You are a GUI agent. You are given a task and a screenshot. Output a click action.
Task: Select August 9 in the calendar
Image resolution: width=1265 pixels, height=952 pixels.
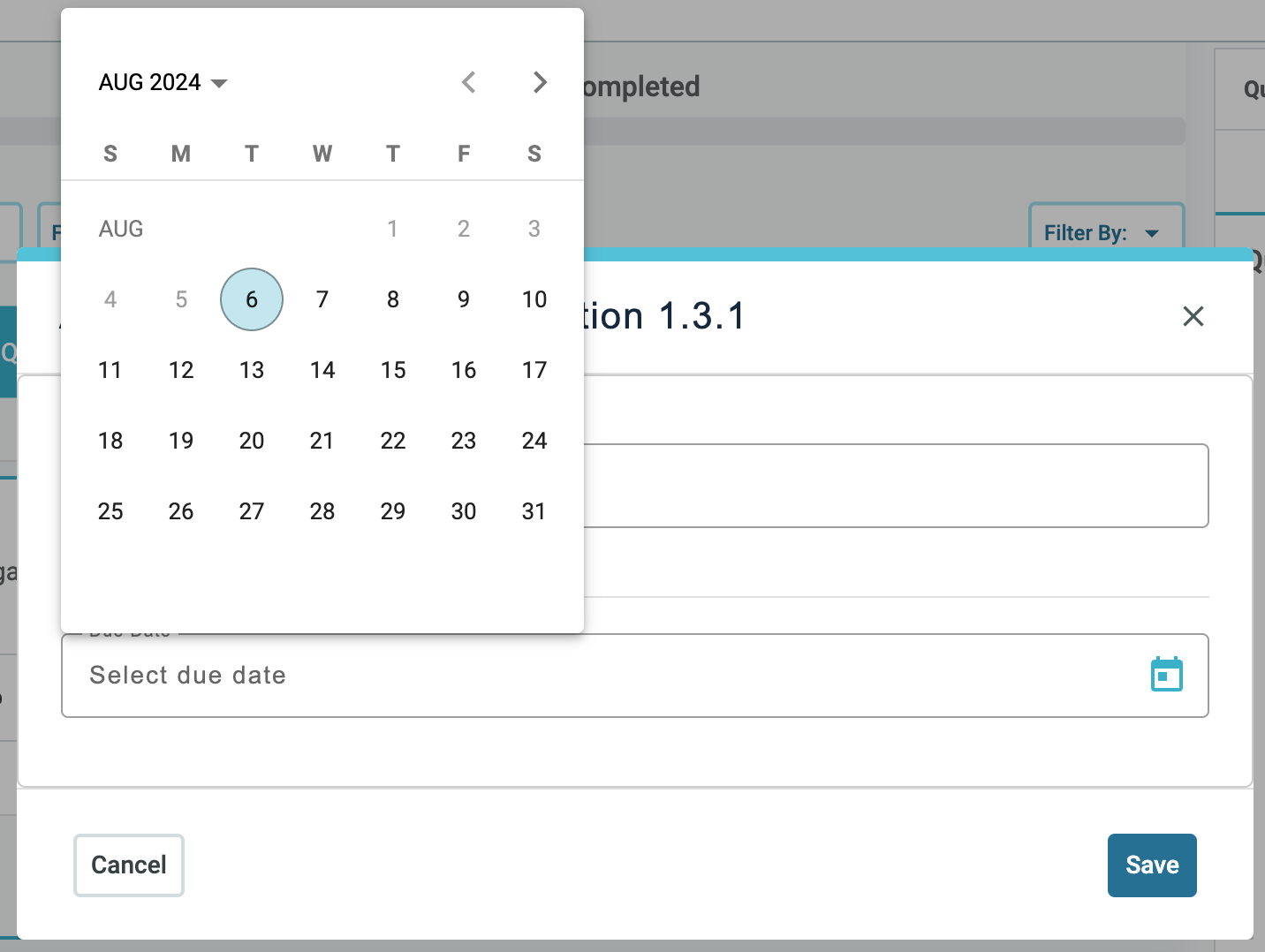tap(464, 299)
